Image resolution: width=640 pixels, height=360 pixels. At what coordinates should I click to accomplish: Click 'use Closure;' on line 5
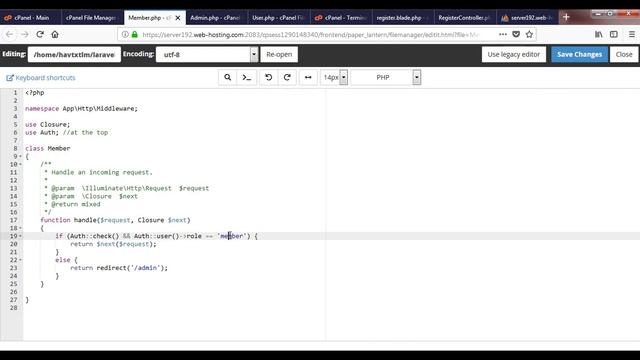[x=48, y=124]
